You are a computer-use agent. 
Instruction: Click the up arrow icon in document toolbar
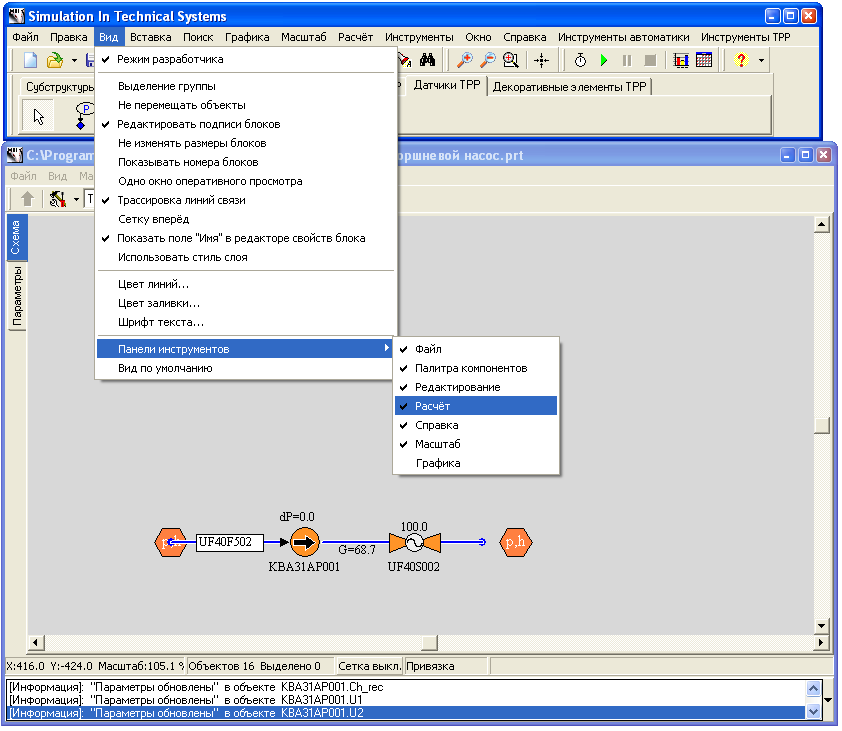click(28, 199)
